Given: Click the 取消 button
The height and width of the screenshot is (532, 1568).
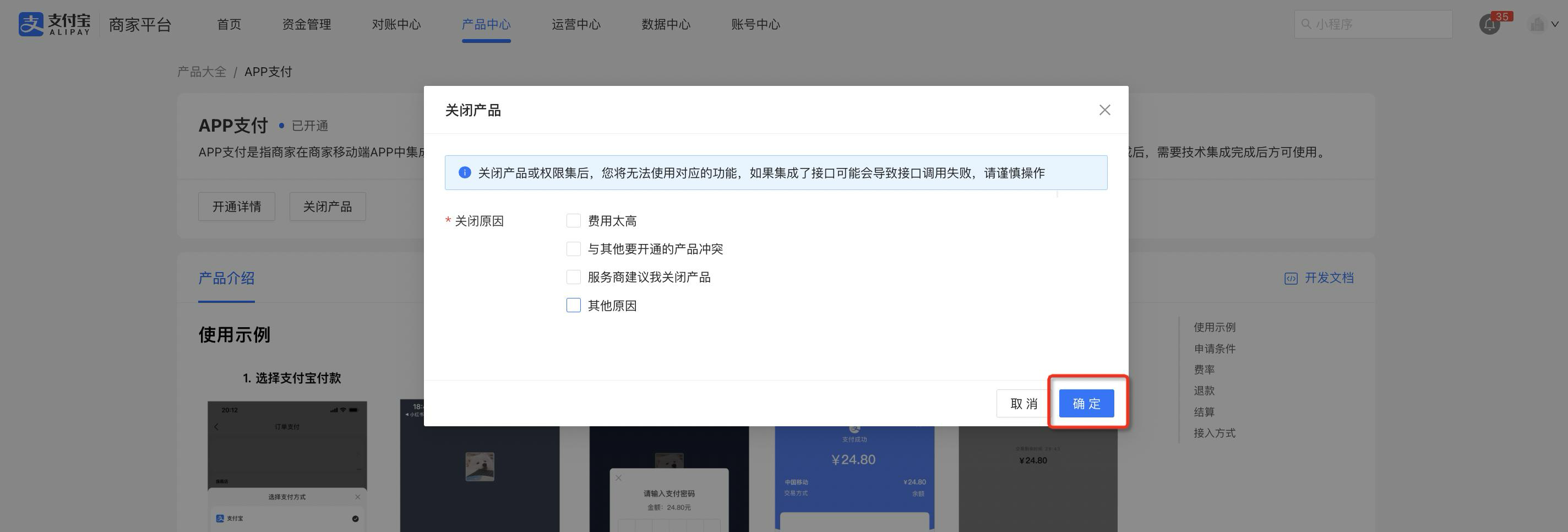Looking at the screenshot, I should click(x=1023, y=404).
